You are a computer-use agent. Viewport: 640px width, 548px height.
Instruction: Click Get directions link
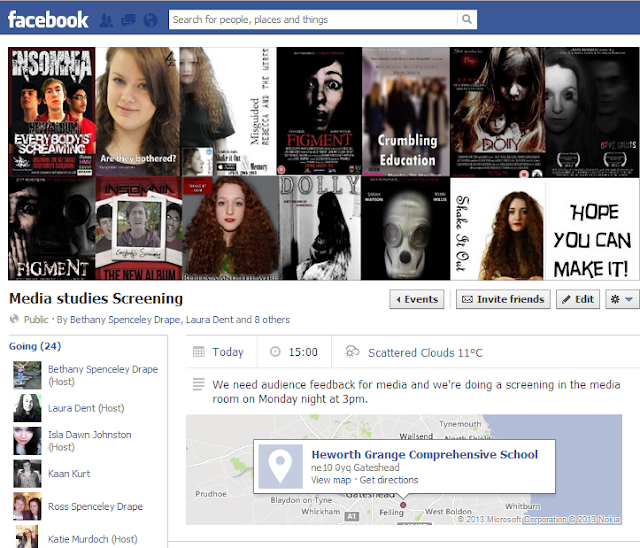tap(389, 480)
